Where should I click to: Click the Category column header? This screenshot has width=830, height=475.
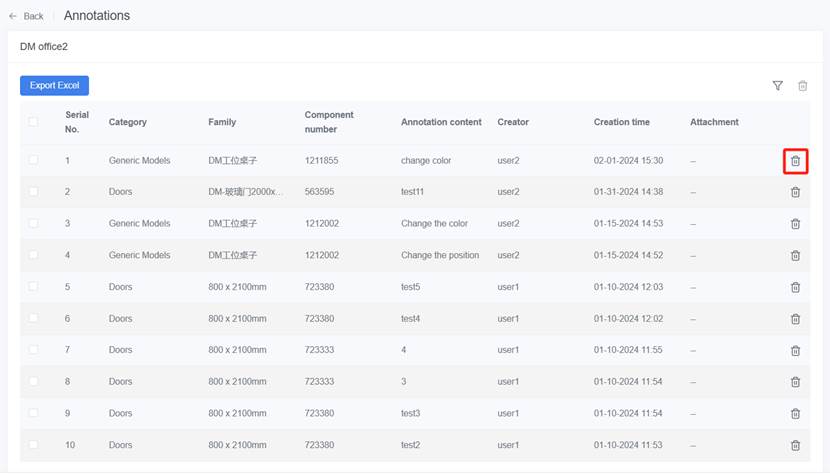pos(127,122)
